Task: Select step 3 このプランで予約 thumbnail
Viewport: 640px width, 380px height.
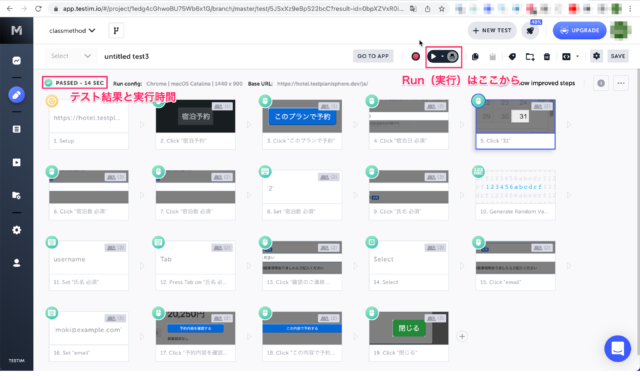Action: tap(302, 124)
